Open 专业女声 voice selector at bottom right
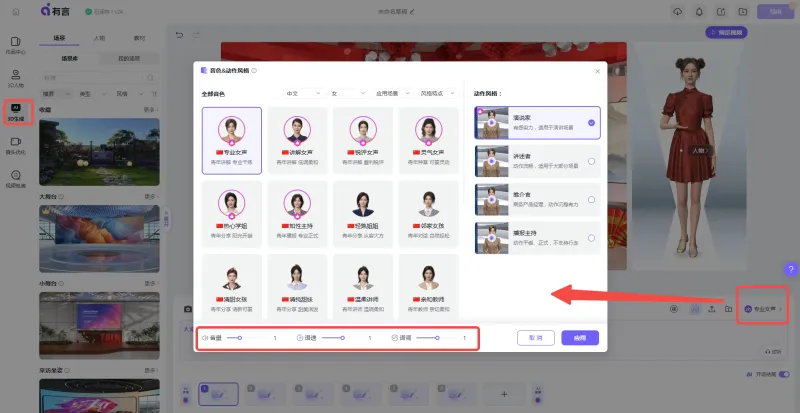 click(763, 309)
